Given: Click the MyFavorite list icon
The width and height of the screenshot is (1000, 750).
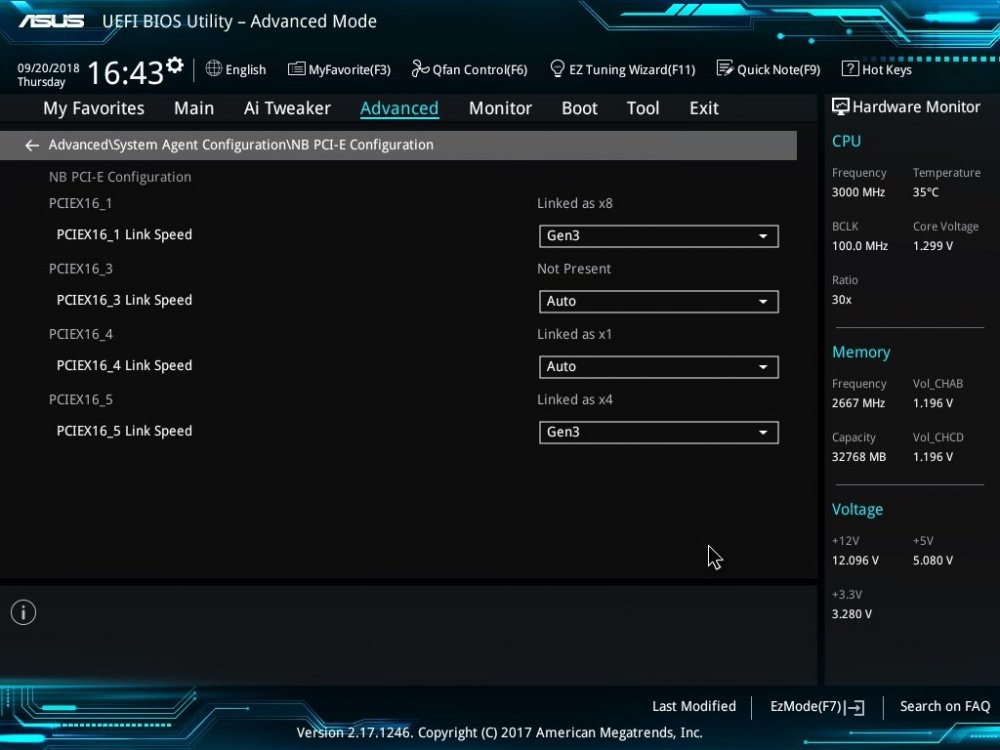Looking at the screenshot, I should click(297, 69).
